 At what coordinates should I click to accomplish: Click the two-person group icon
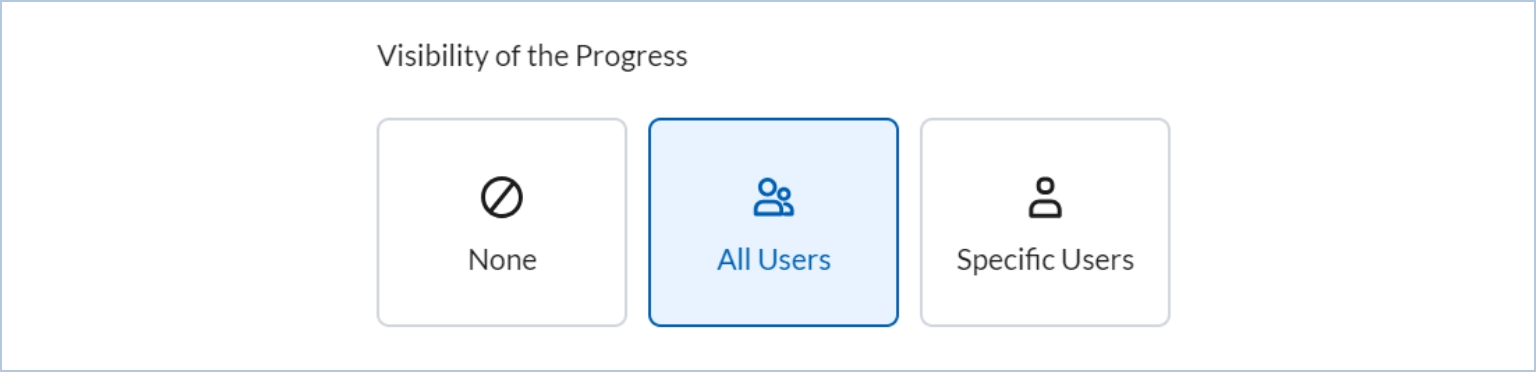(774, 198)
